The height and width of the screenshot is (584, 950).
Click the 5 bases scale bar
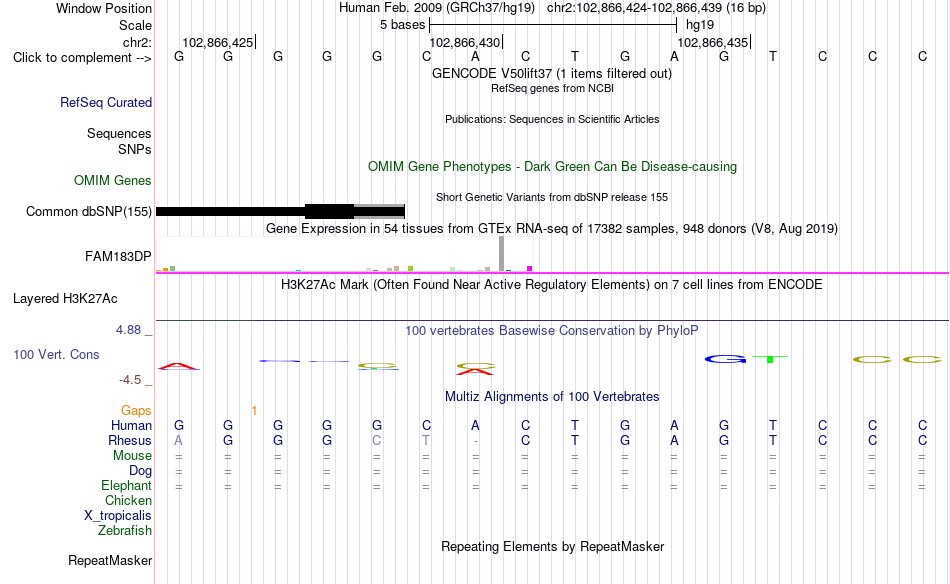553,25
